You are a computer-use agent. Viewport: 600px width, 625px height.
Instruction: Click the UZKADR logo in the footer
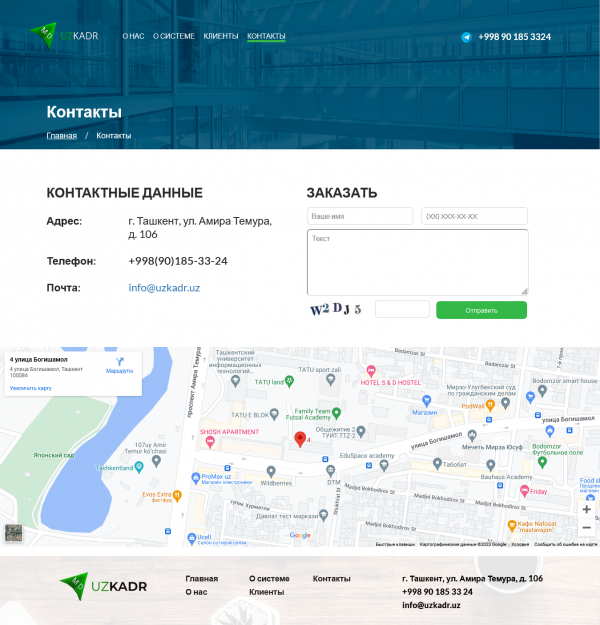click(103, 585)
